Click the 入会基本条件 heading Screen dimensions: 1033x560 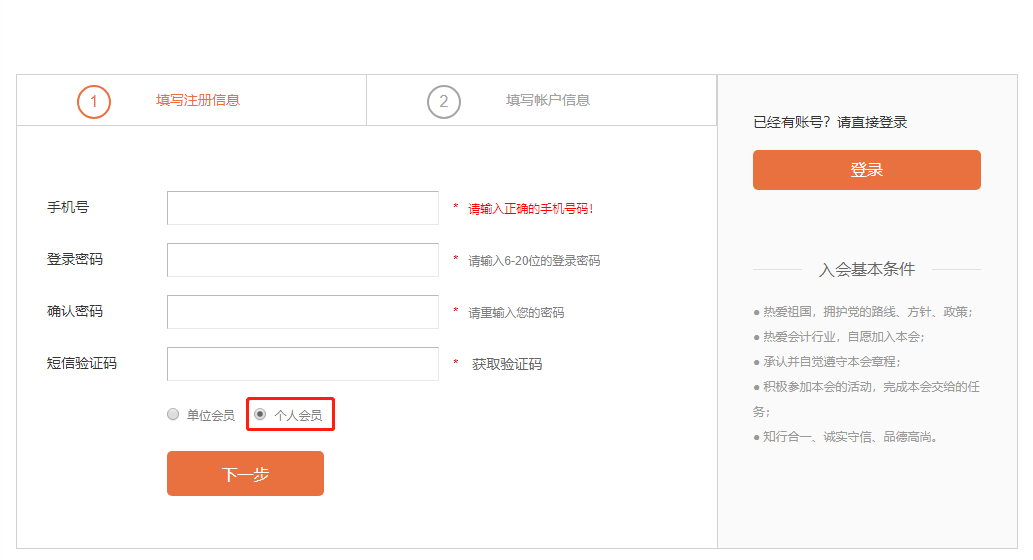coord(866,269)
